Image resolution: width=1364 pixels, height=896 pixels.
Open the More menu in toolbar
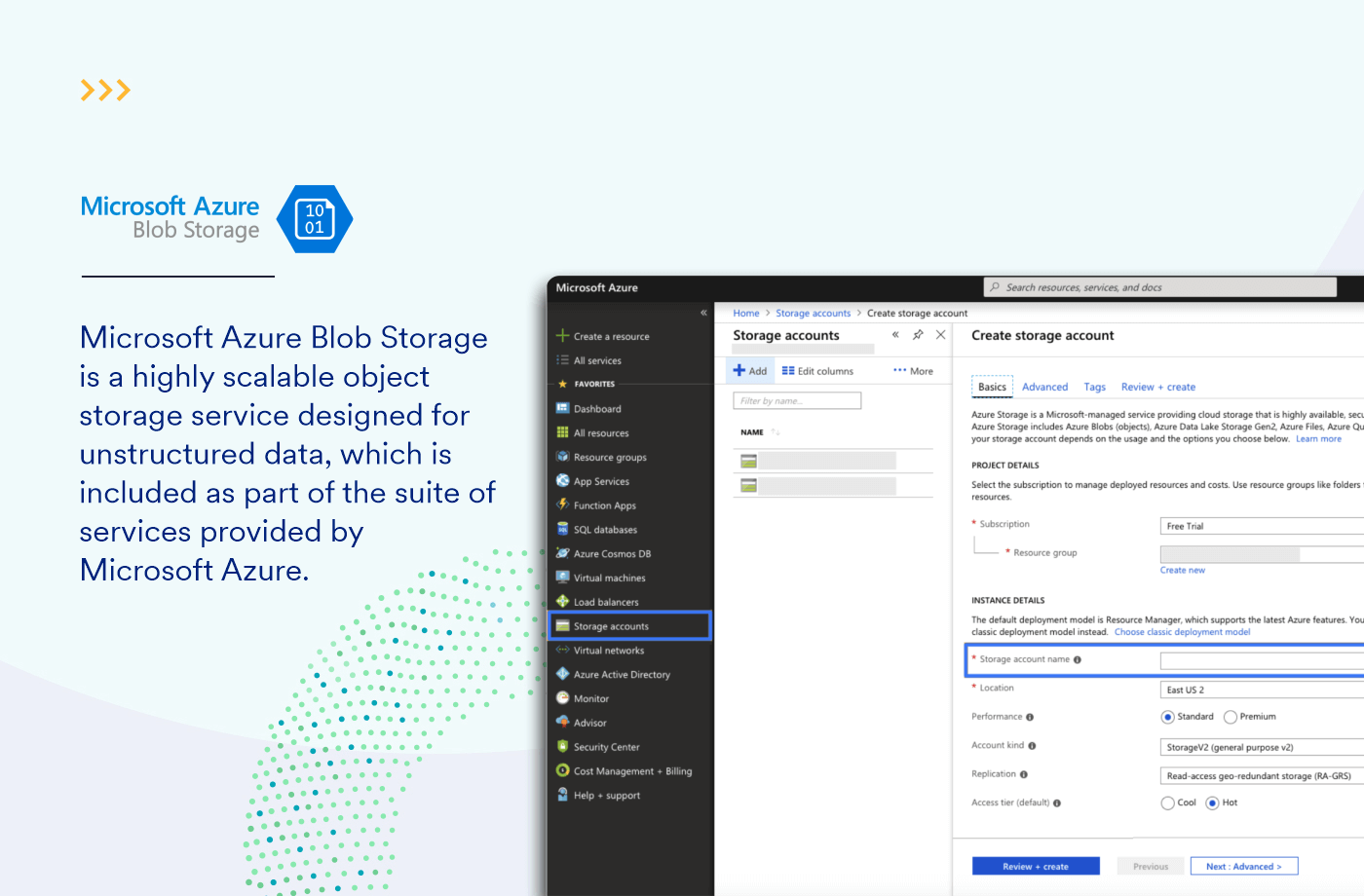pos(913,371)
